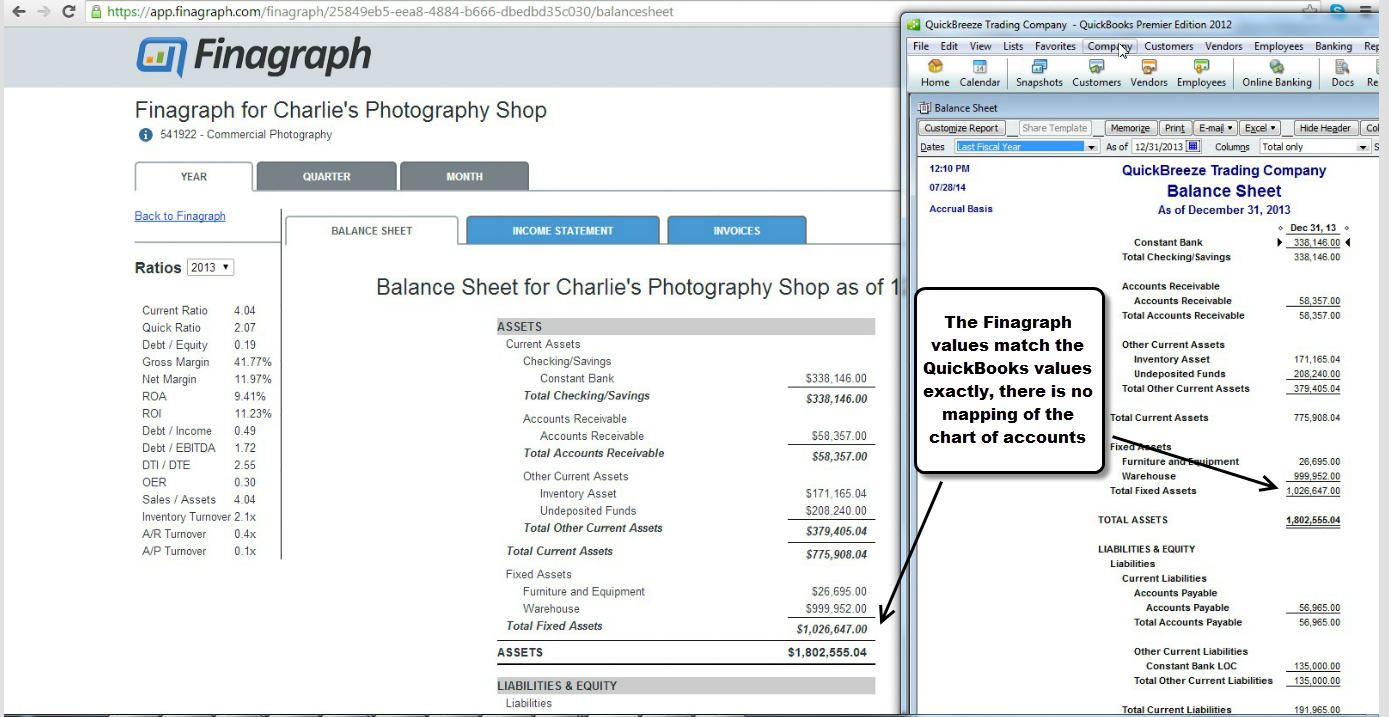Open Docs in QuickBooks toolbar
Viewport: 1389px width, 717px height.
(x=1343, y=73)
